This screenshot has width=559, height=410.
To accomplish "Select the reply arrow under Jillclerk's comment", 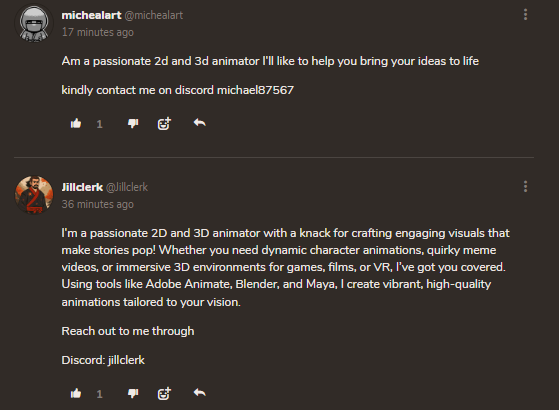I will [200, 393].
